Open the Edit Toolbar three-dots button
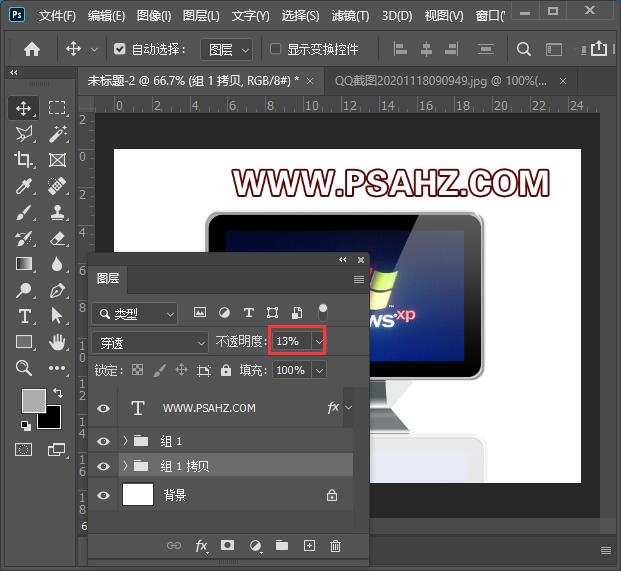Image resolution: width=621 pixels, height=571 pixels. coord(57,368)
